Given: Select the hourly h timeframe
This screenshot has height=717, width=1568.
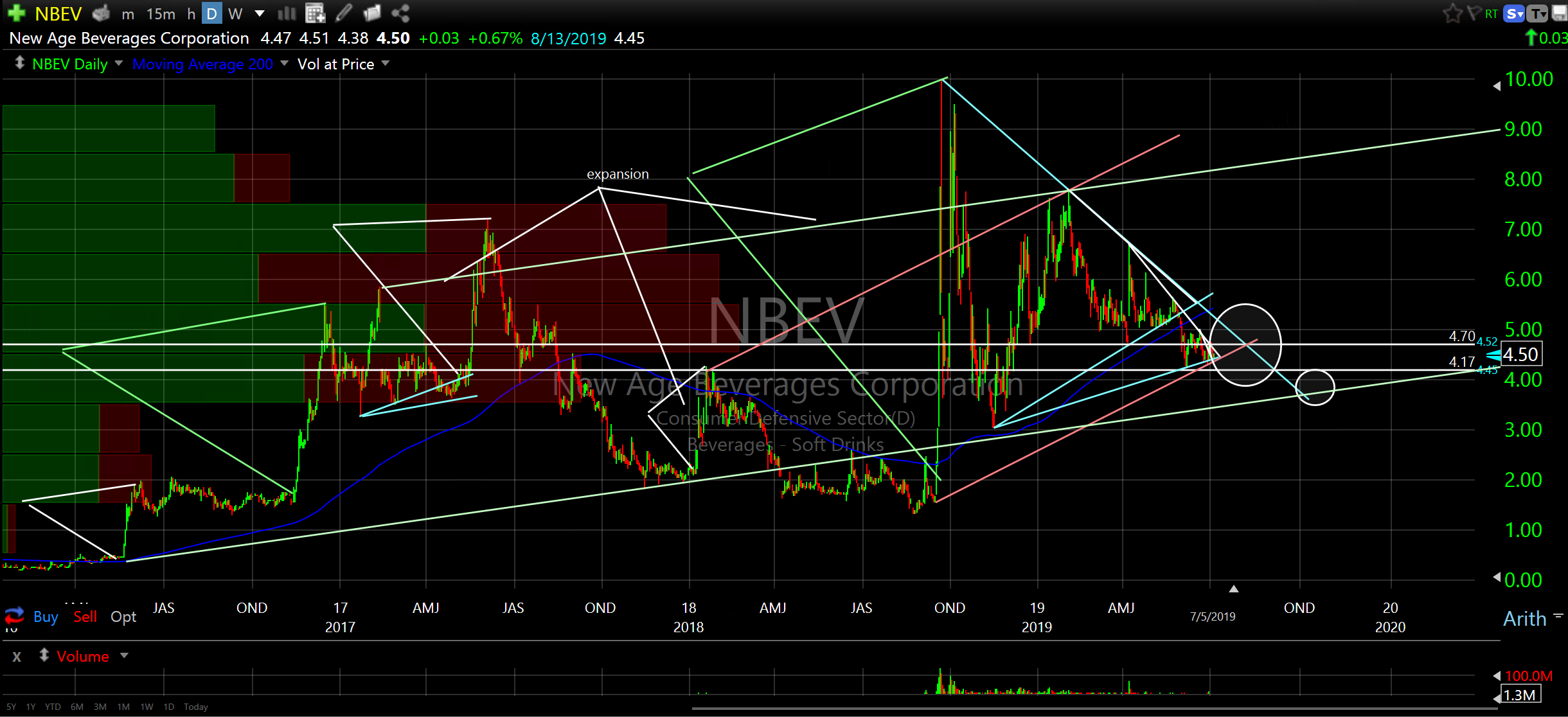Looking at the screenshot, I should [x=191, y=13].
